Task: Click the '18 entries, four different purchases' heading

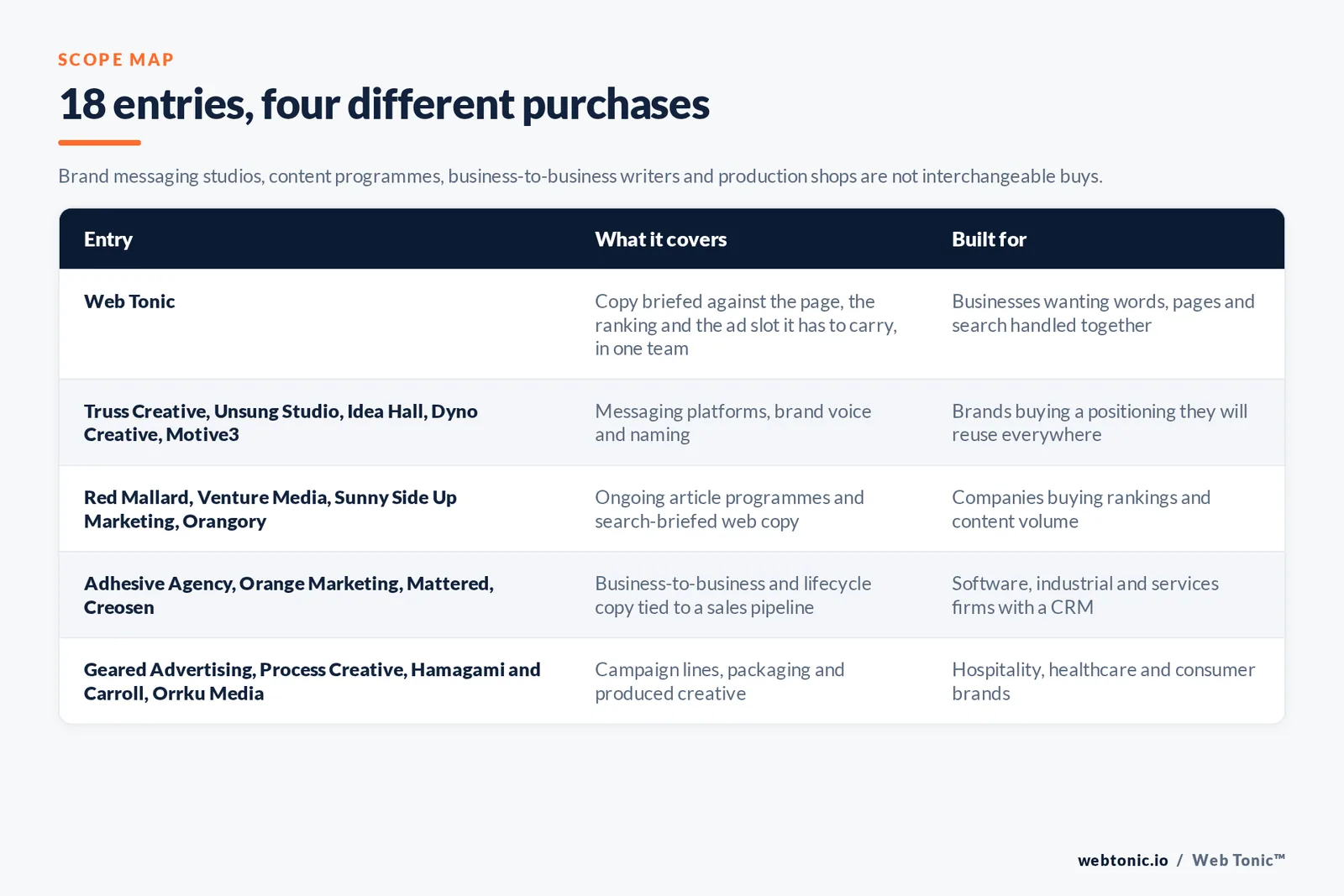Action: click(x=384, y=104)
